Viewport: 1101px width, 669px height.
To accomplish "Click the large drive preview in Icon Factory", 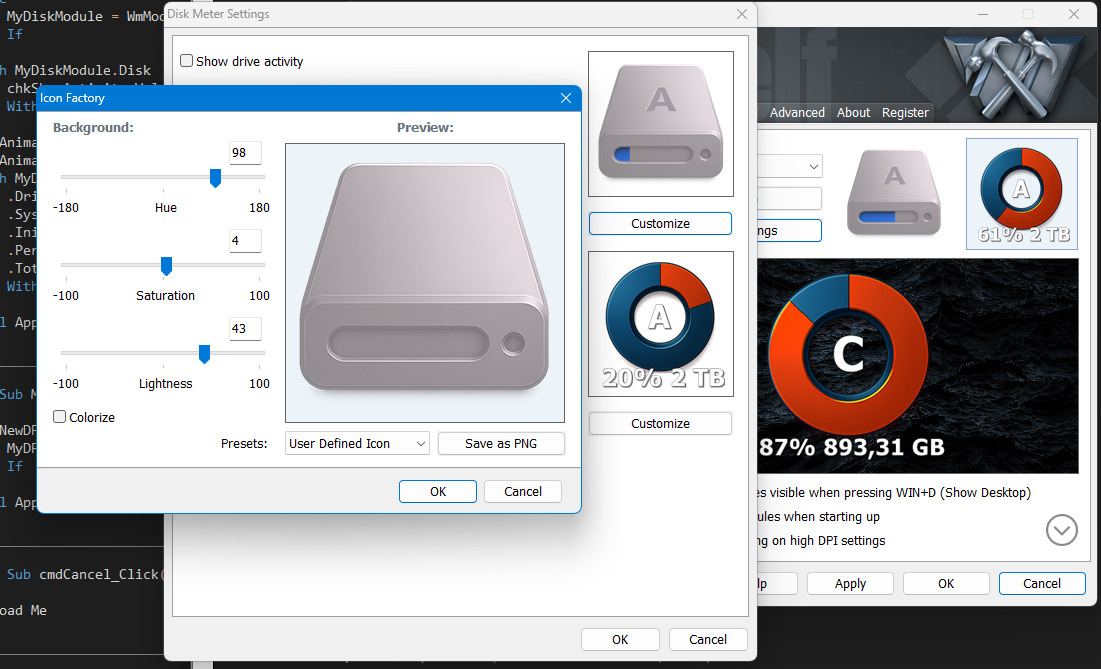I will pyautogui.click(x=424, y=282).
